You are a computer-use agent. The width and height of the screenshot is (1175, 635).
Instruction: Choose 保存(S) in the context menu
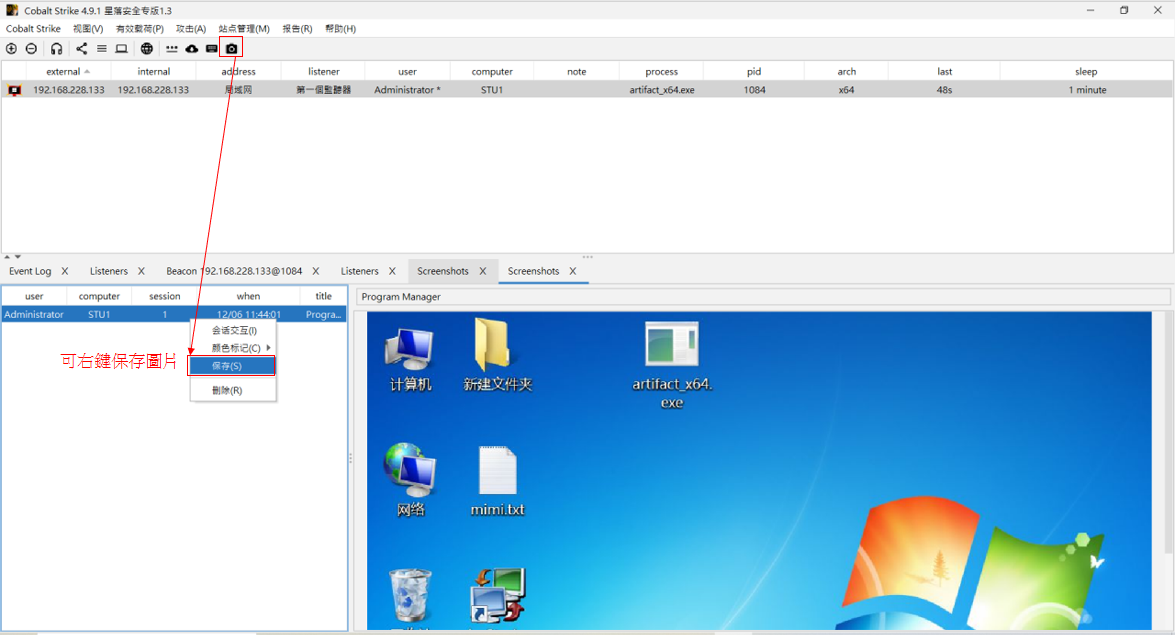point(232,366)
